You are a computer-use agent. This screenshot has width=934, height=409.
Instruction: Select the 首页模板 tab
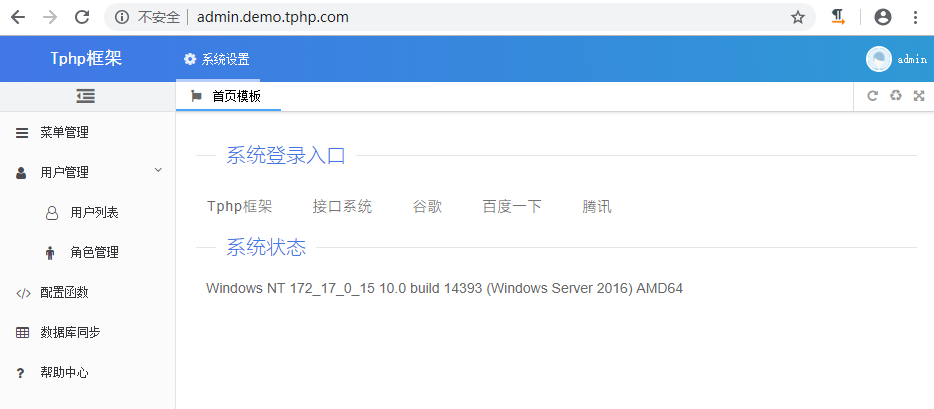(228, 96)
